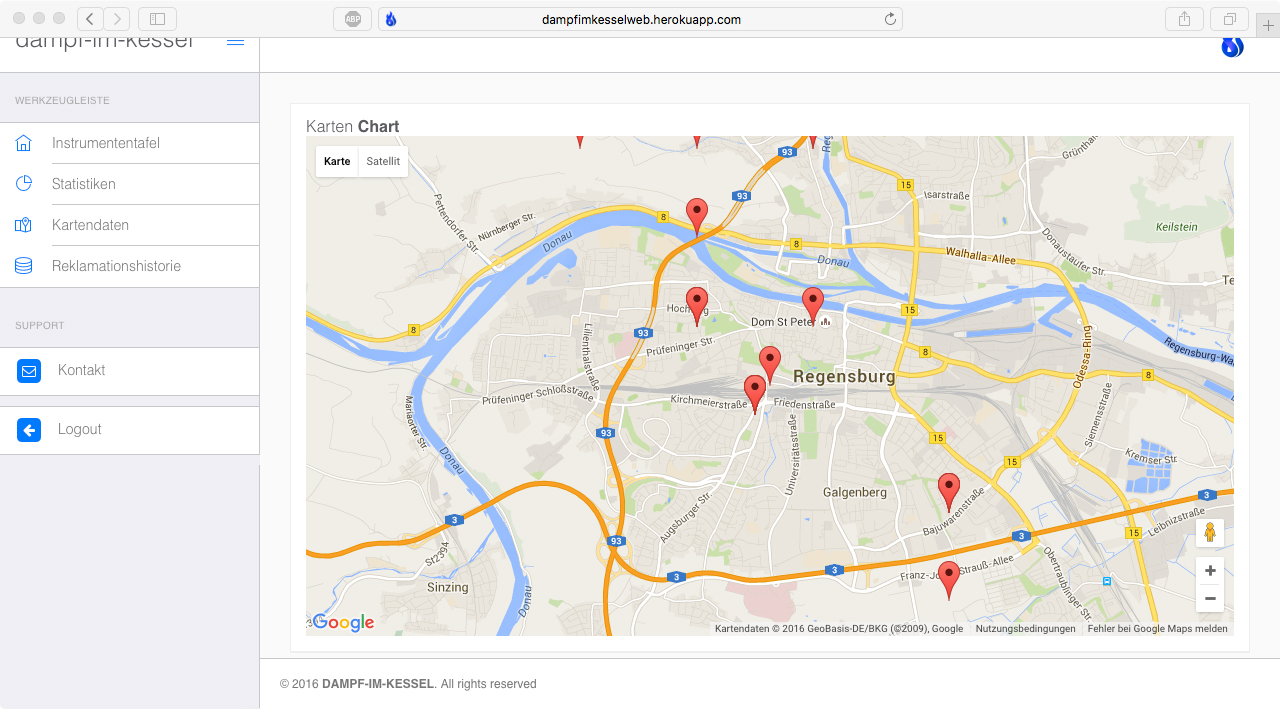
Task: Show all tabs in Safari
Action: [1229, 19]
